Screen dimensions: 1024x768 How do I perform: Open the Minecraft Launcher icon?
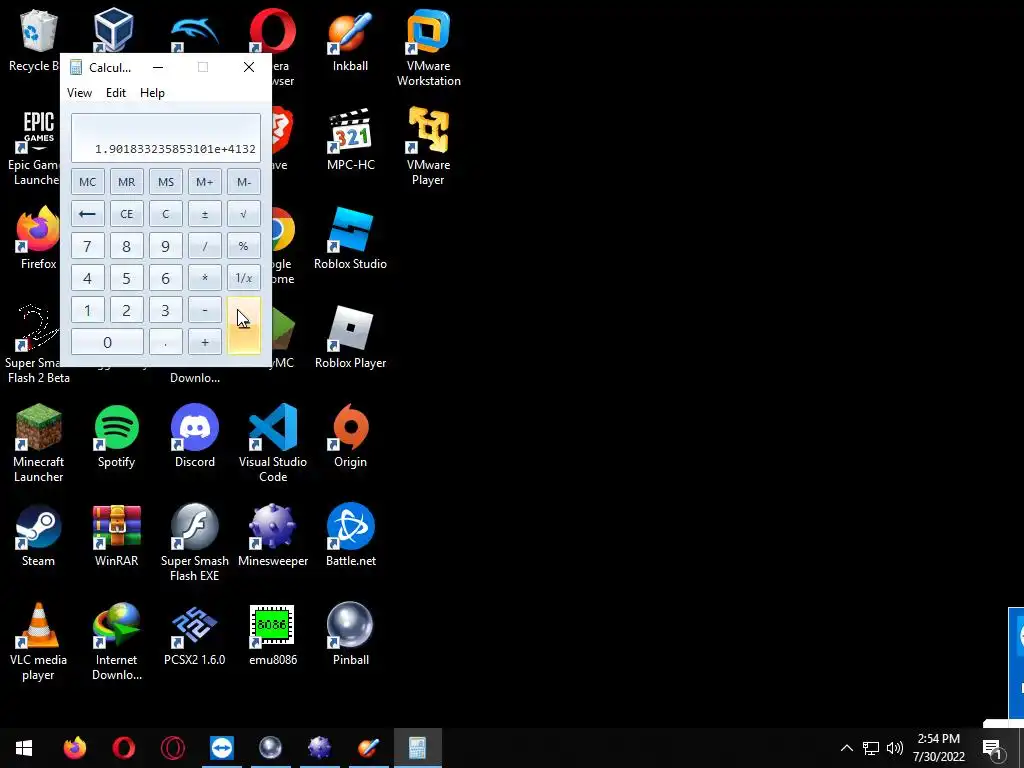(39, 443)
